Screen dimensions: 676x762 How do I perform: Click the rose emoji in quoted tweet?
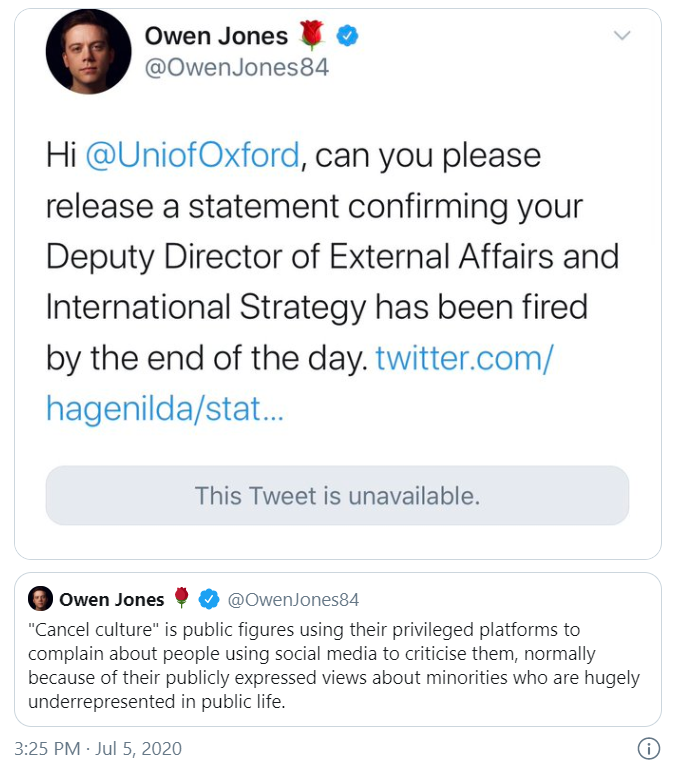tap(181, 599)
